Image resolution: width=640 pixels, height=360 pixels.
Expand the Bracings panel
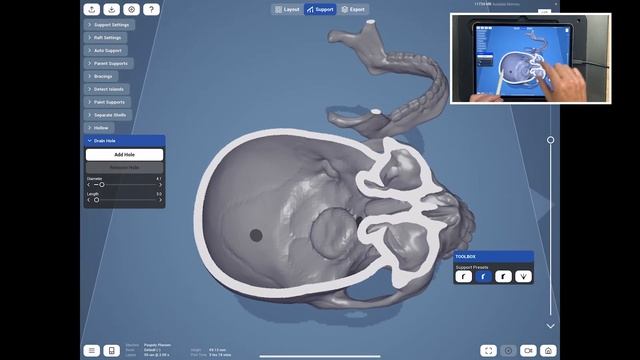101,76
